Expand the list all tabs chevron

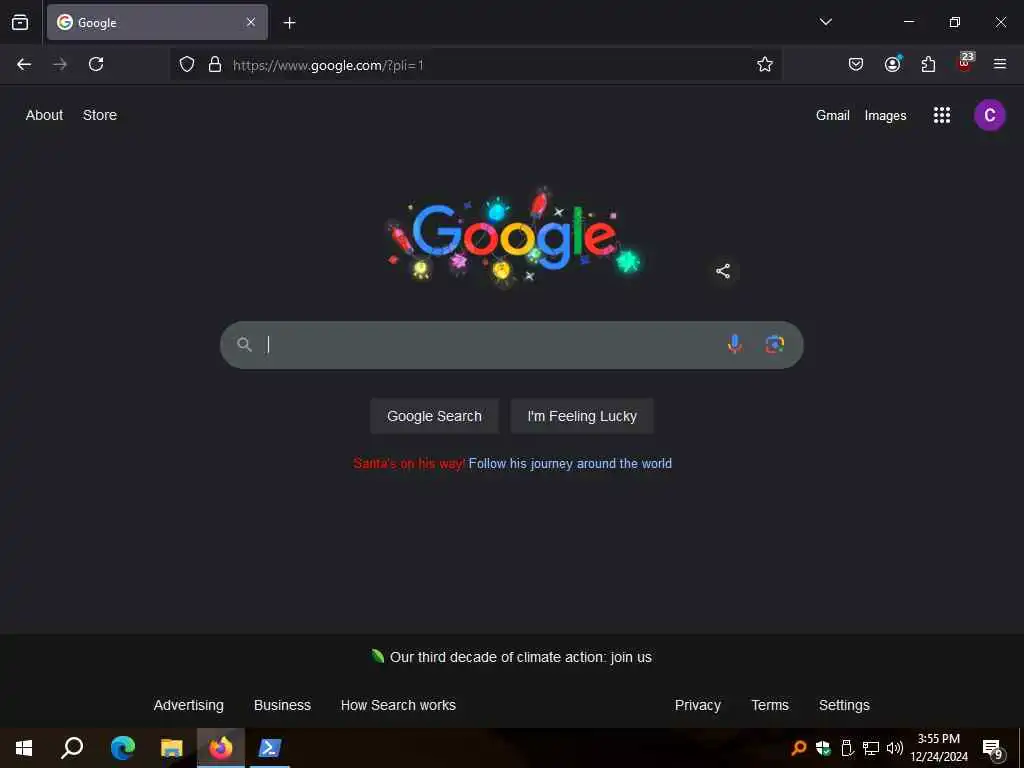[x=825, y=22]
